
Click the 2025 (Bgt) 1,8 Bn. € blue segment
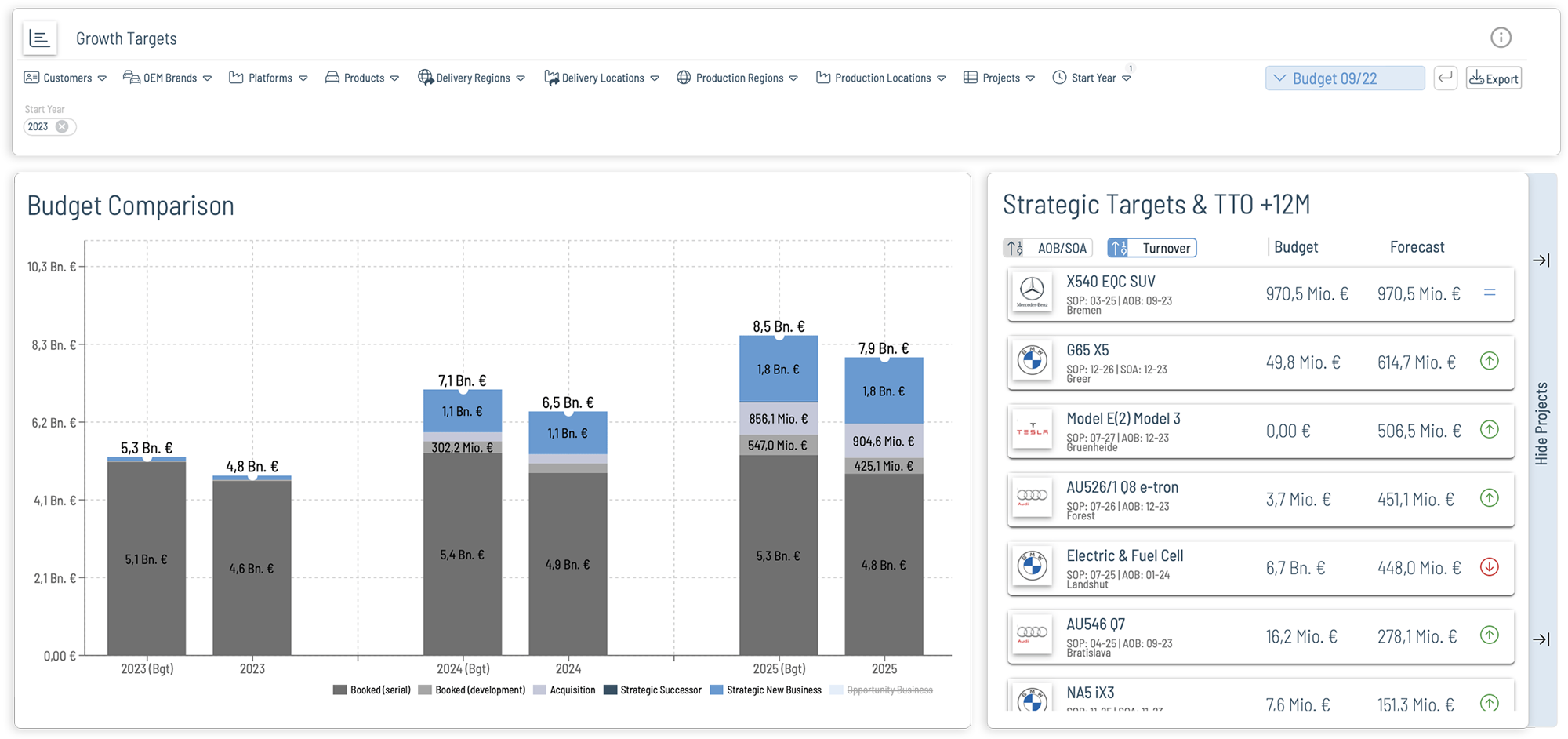point(779,369)
